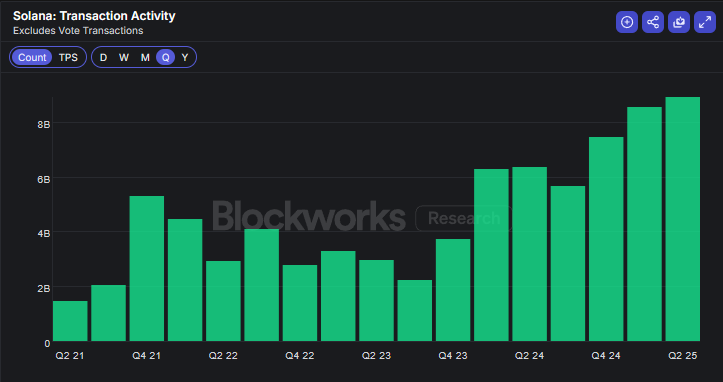The image size is (723, 382).
Task: Click the "Q4 24" axis label
Action: (606, 356)
